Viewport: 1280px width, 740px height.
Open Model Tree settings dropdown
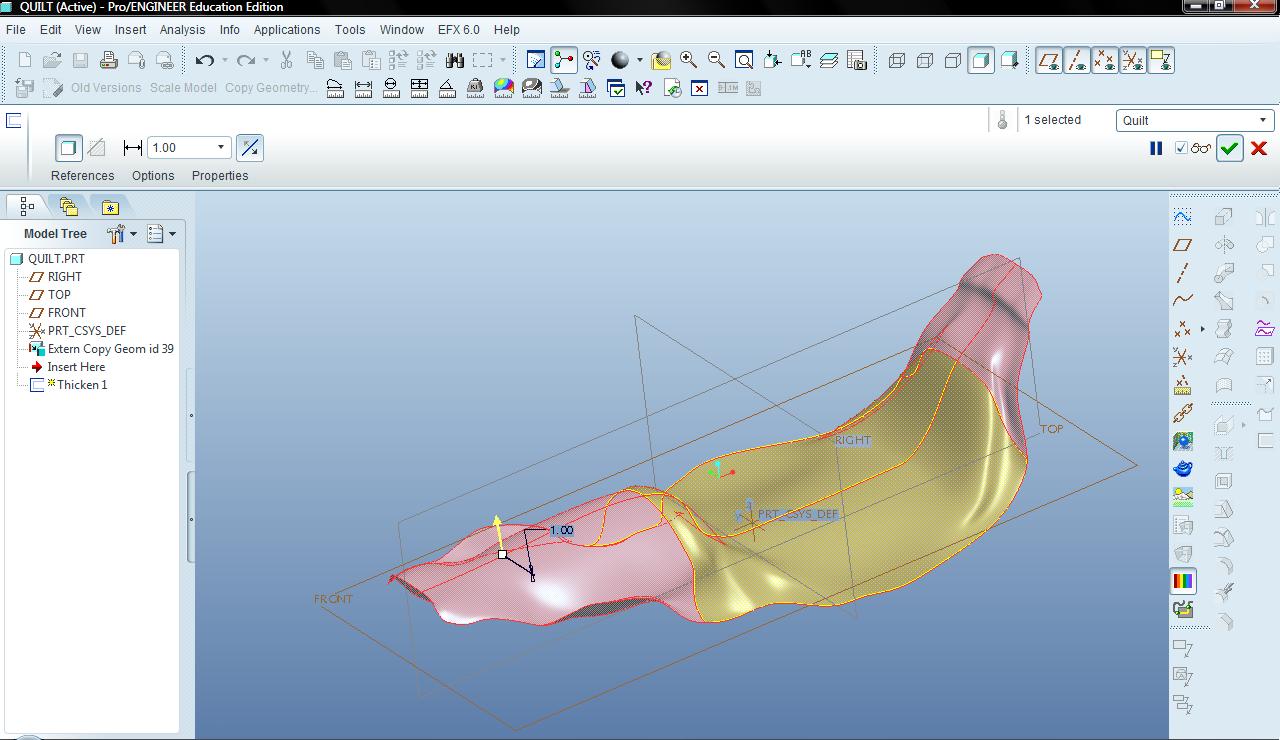122,234
